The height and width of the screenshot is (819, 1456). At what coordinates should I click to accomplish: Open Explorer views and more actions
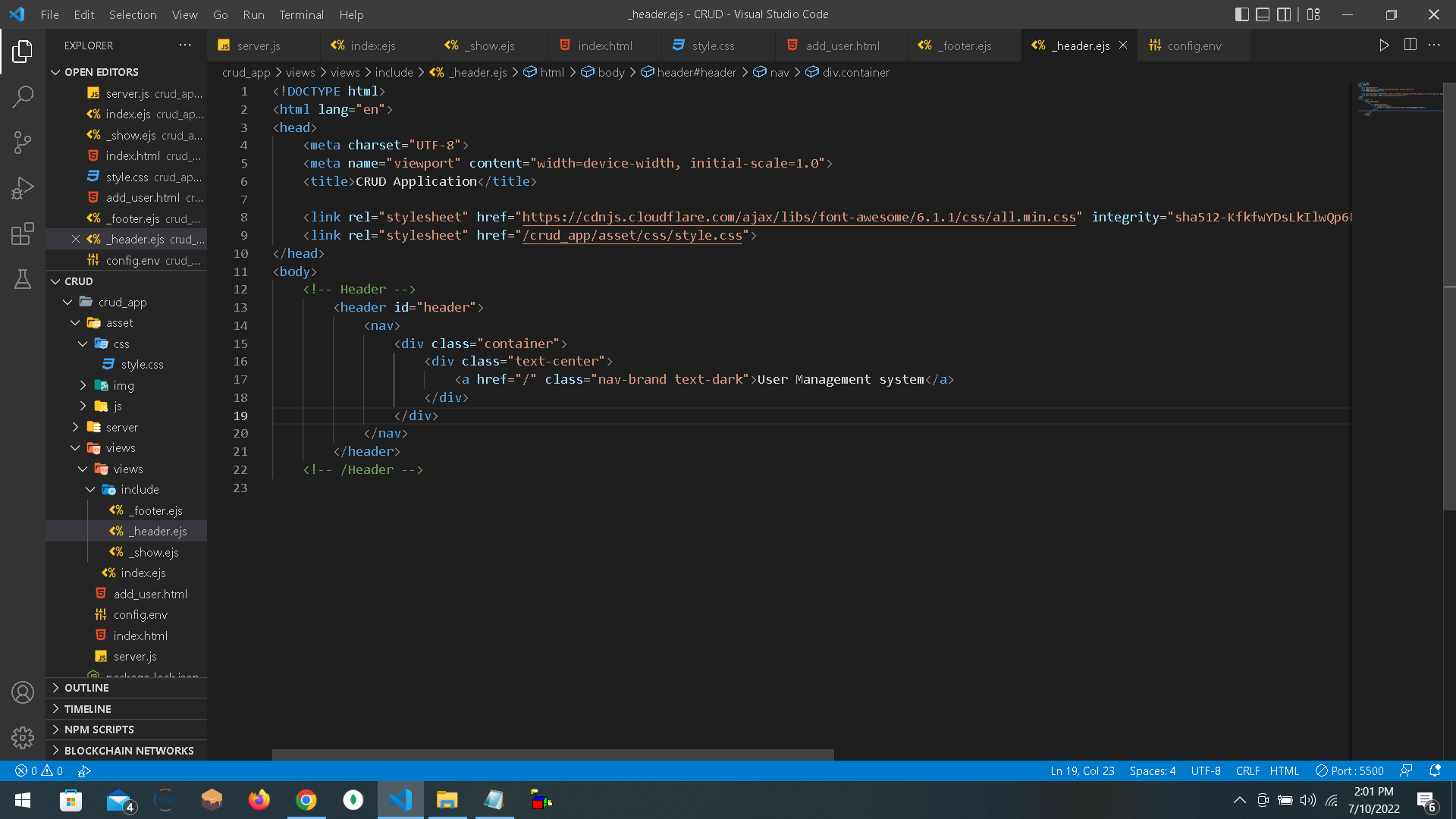click(x=185, y=45)
